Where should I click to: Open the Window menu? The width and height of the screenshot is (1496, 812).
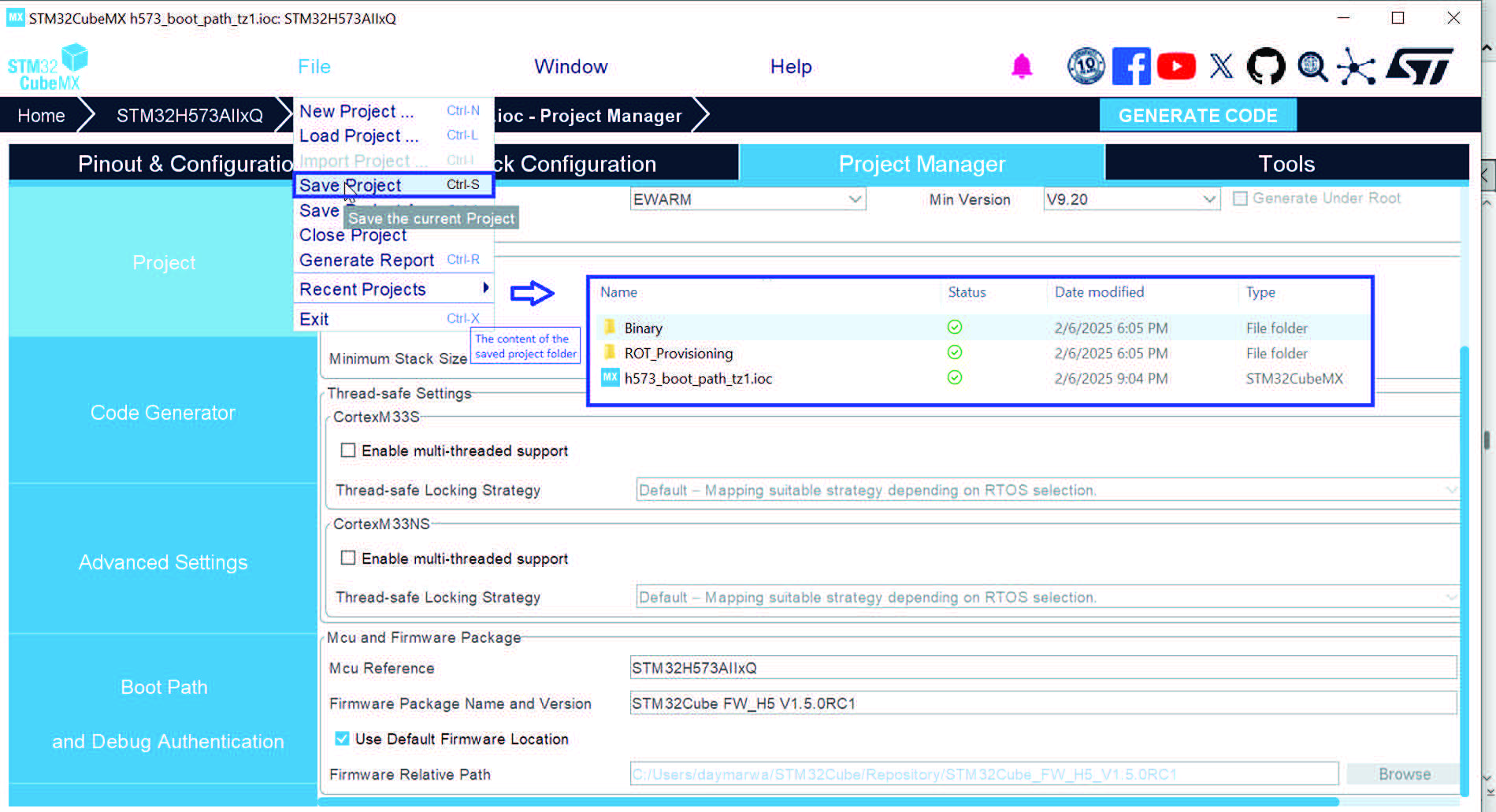(571, 67)
